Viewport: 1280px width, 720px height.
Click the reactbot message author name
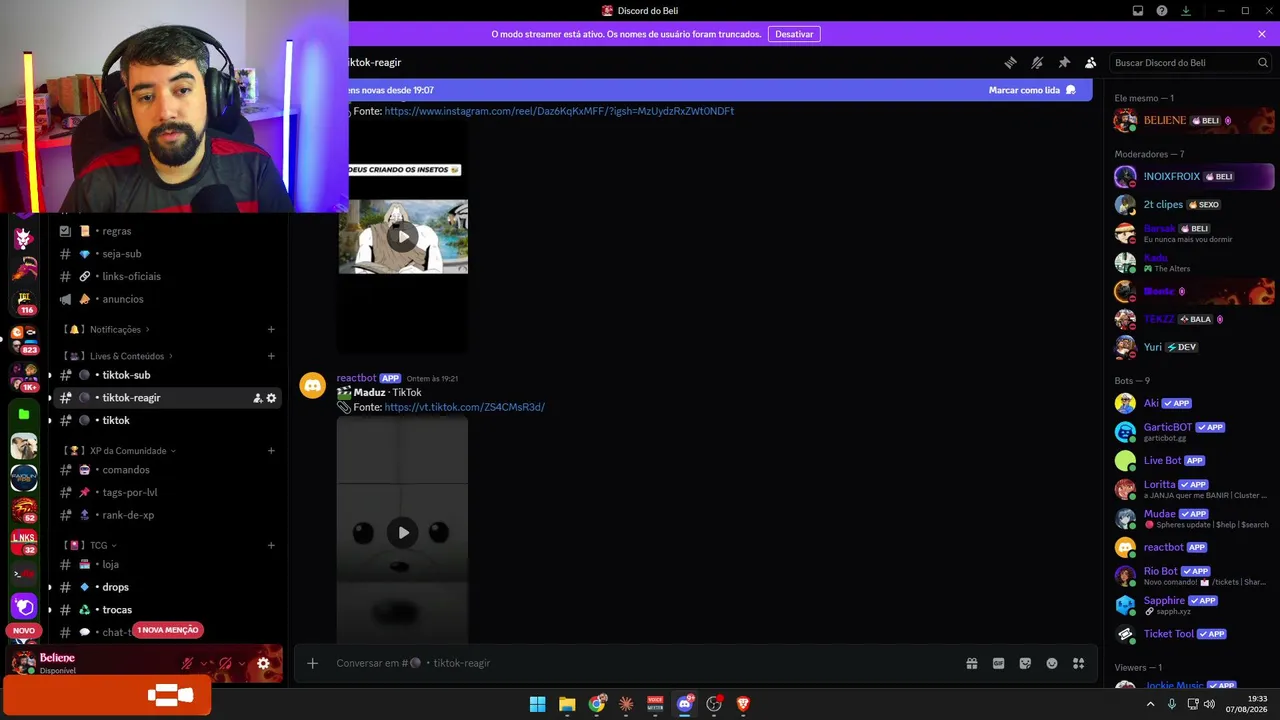356,378
